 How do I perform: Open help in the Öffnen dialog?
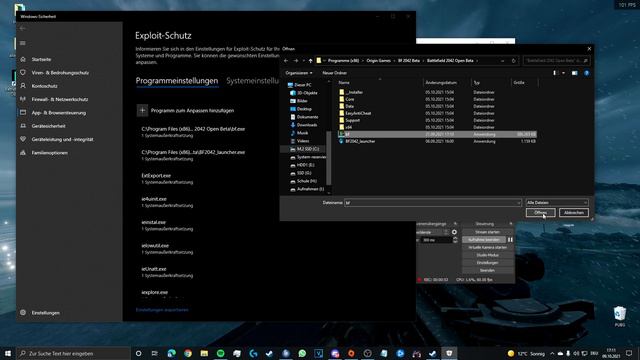pos(587,73)
